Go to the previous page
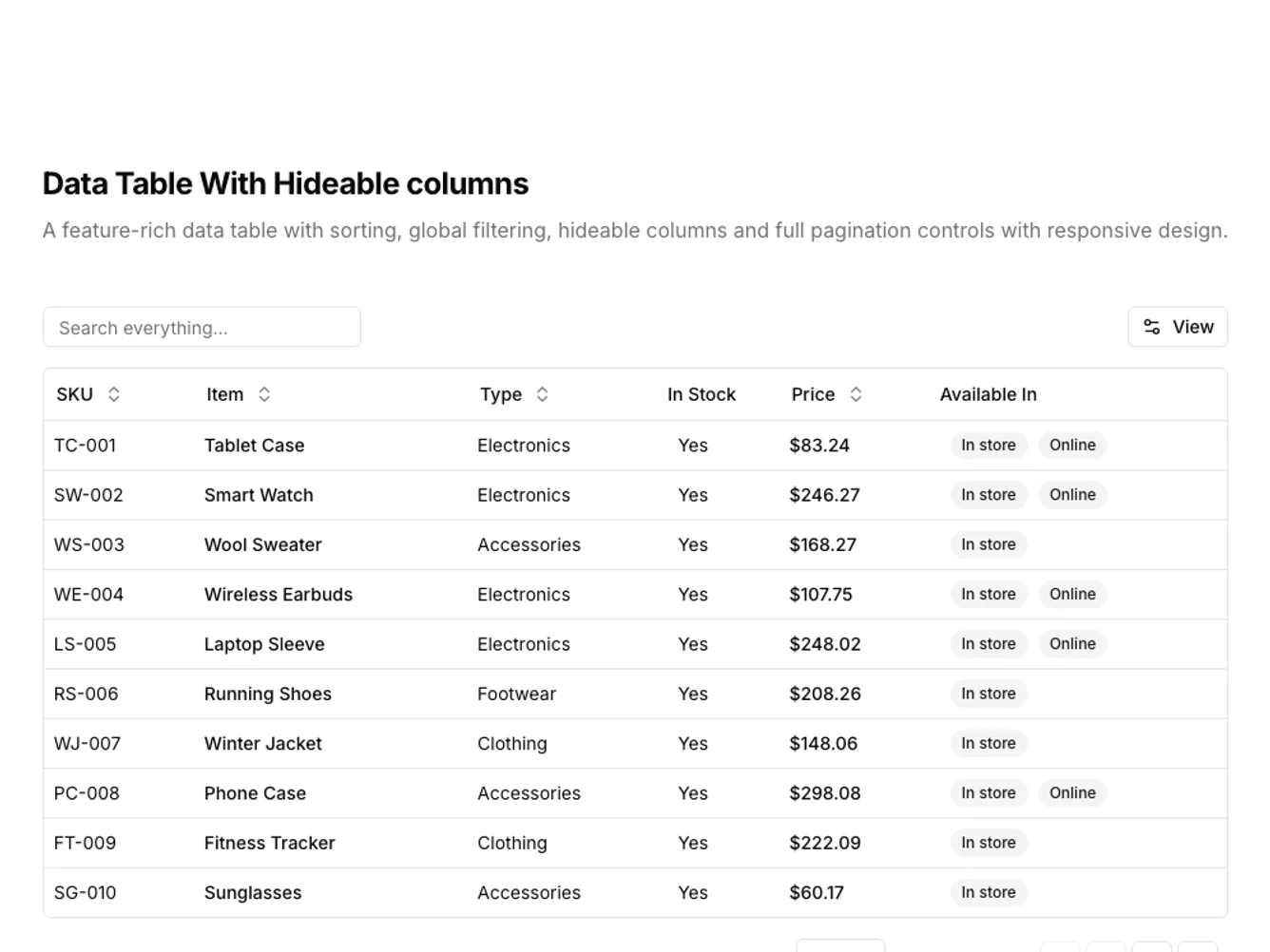The image size is (1270, 952). pos(1106,948)
